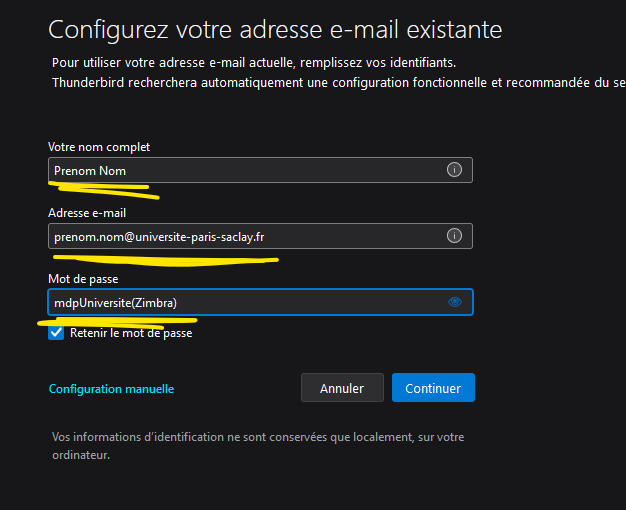
Task: Show password using the eye icon
Action: click(x=455, y=302)
